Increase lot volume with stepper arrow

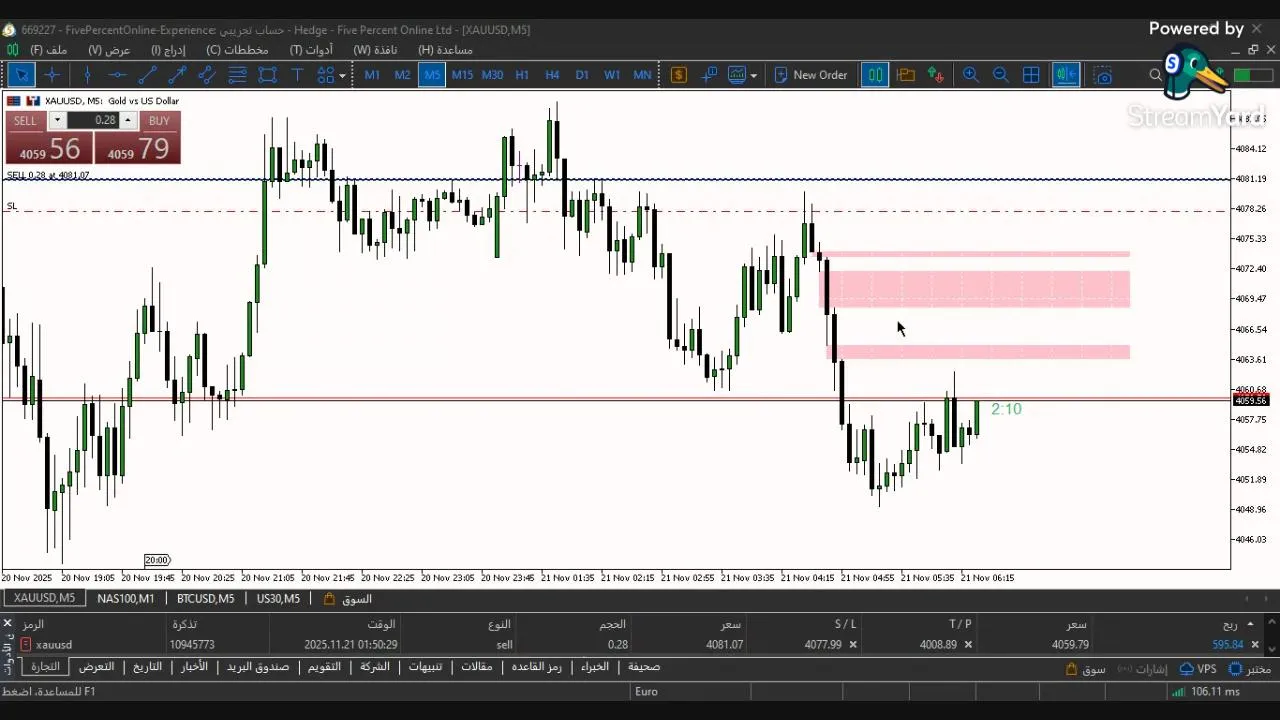click(127, 120)
